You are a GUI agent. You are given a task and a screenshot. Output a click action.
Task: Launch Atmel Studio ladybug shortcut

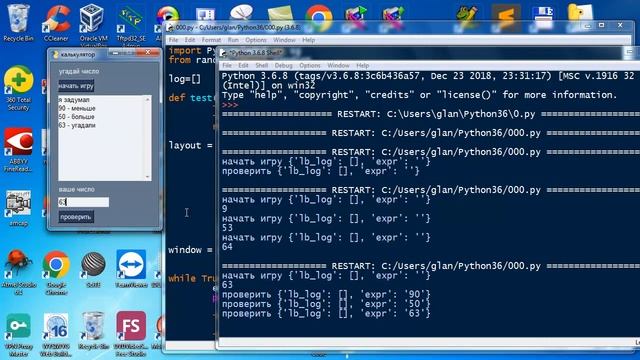pyautogui.click(x=18, y=272)
